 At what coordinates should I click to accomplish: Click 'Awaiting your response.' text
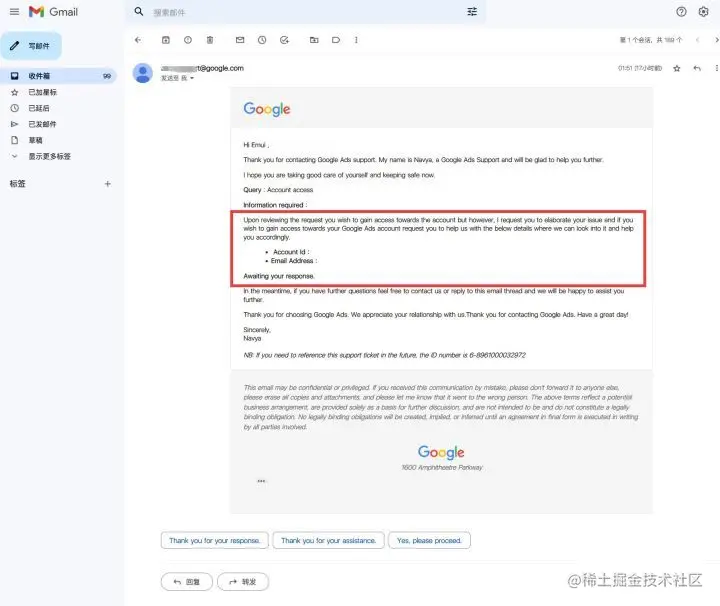point(279,276)
